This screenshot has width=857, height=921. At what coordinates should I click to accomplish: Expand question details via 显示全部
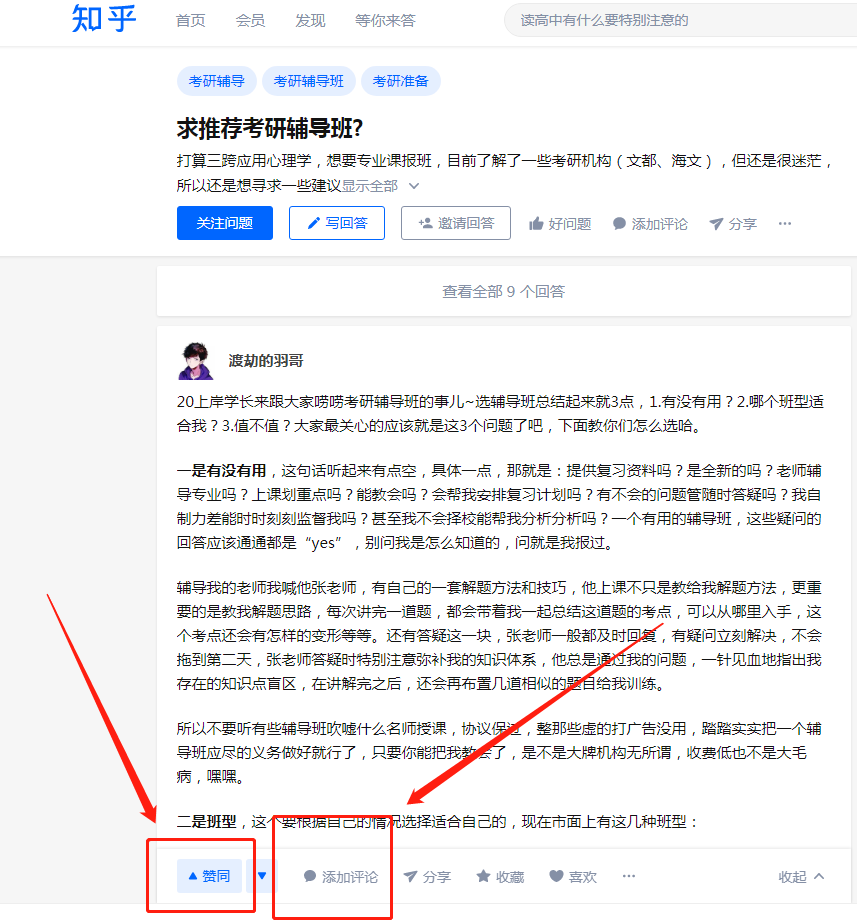380,186
